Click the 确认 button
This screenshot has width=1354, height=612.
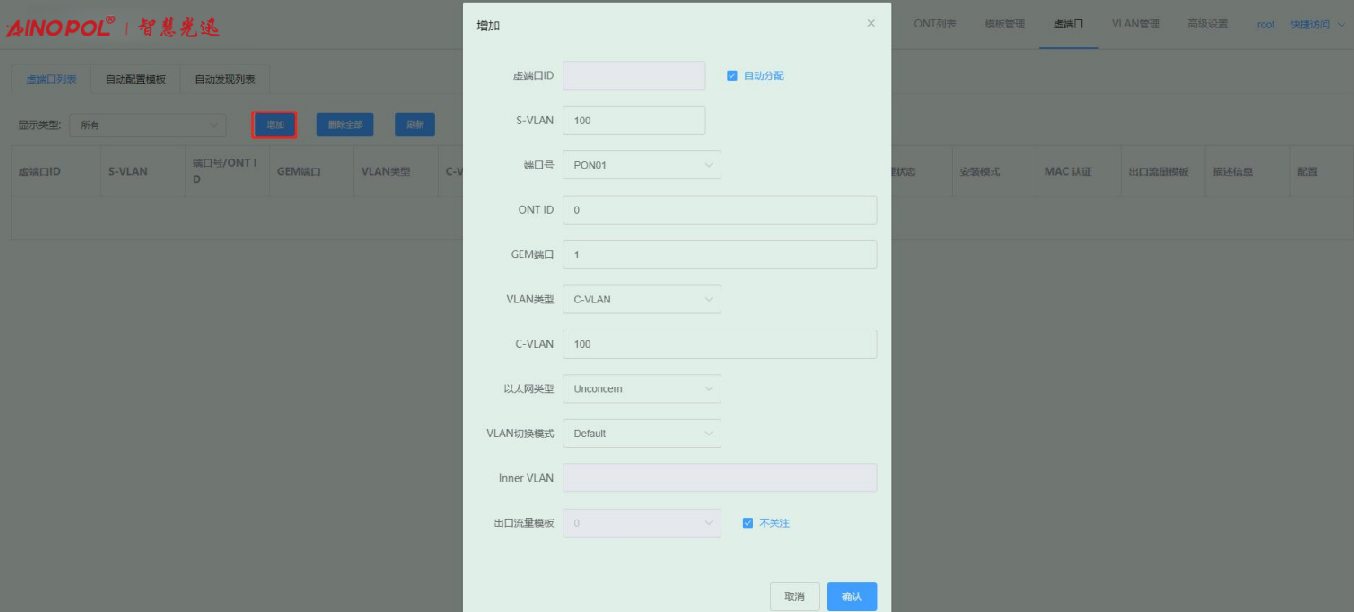tap(851, 597)
